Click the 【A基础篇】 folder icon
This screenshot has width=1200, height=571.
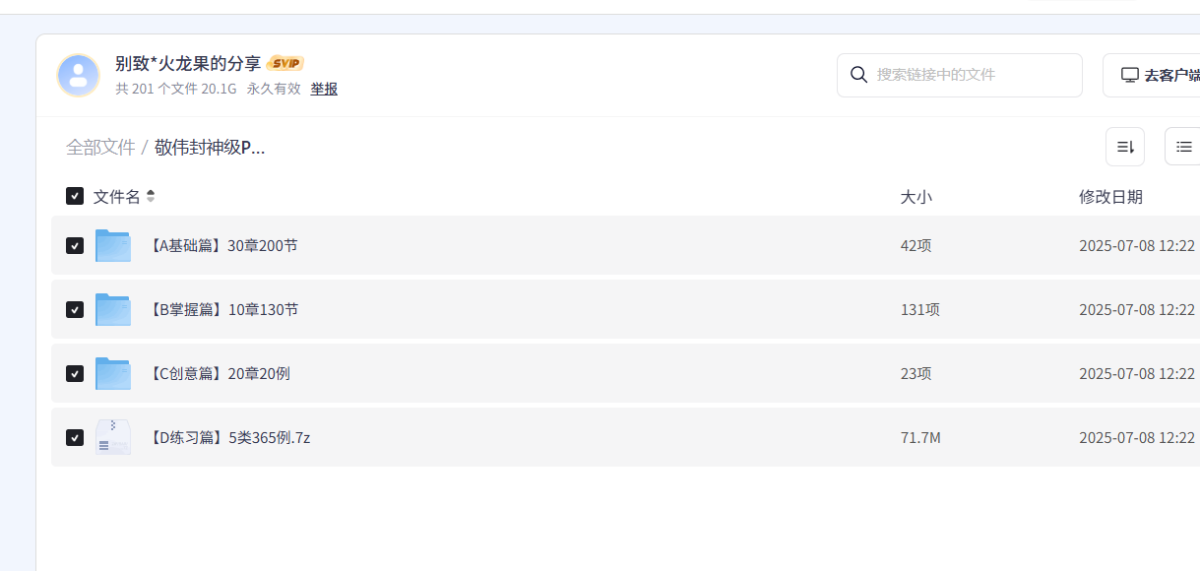113,245
